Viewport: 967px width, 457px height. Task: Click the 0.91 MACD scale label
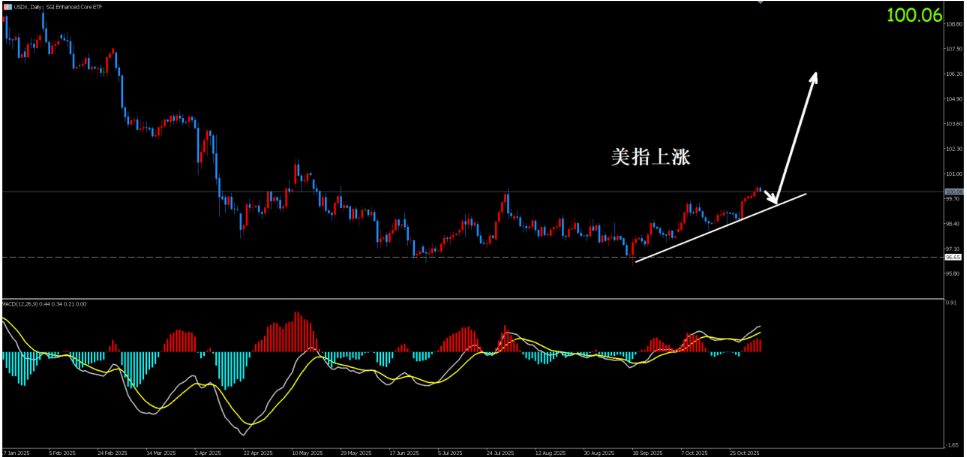[952, 302]
